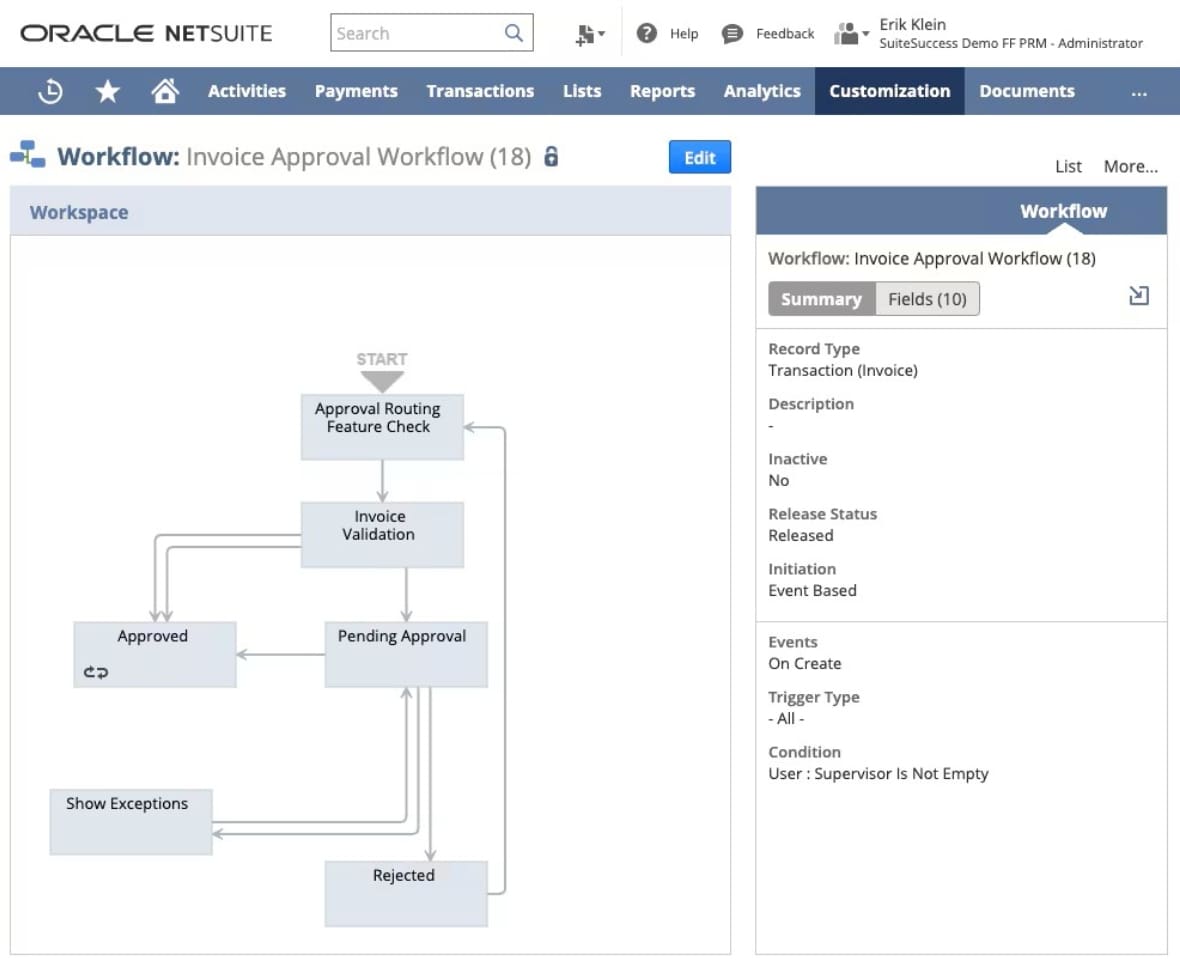Open the Transactions menu
The image size is (1180, 969).
[x=480, y=91]
